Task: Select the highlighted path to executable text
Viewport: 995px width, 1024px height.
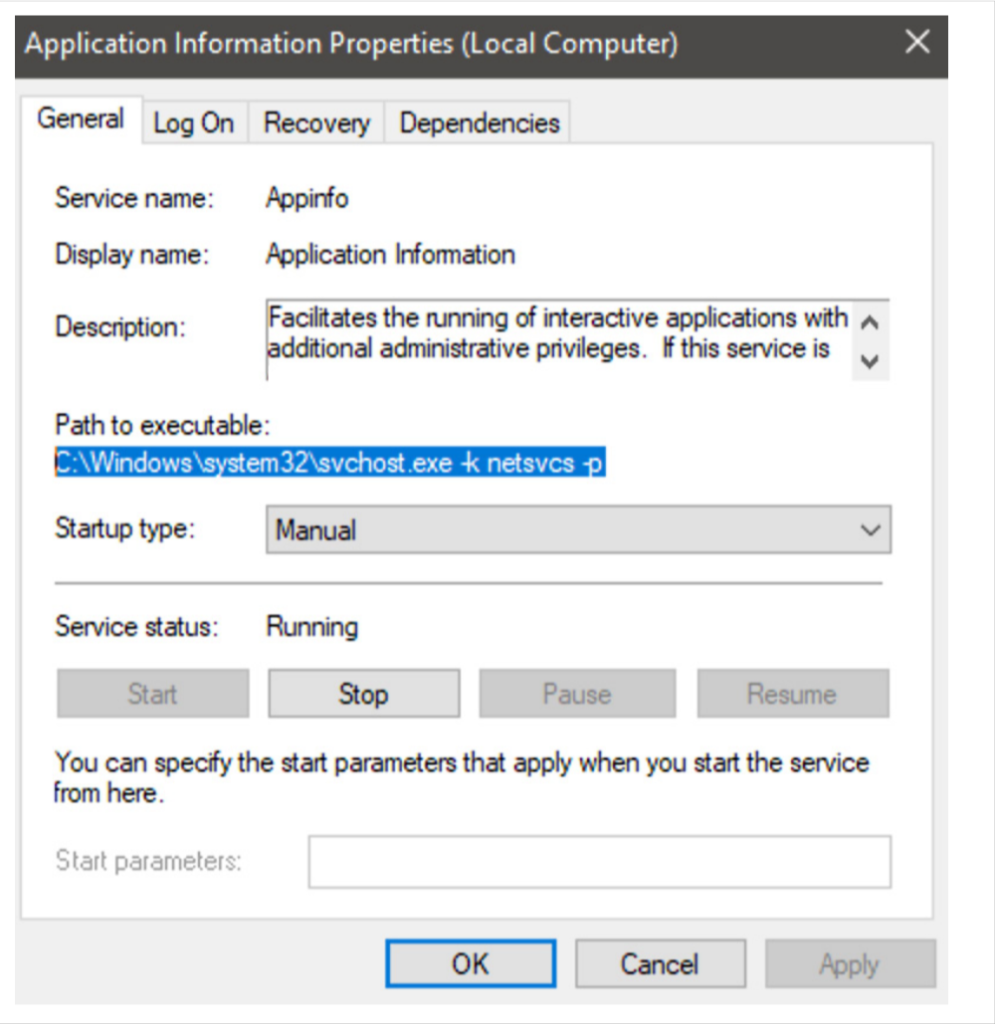Action: pyautogui.click(x=330, y=464)
